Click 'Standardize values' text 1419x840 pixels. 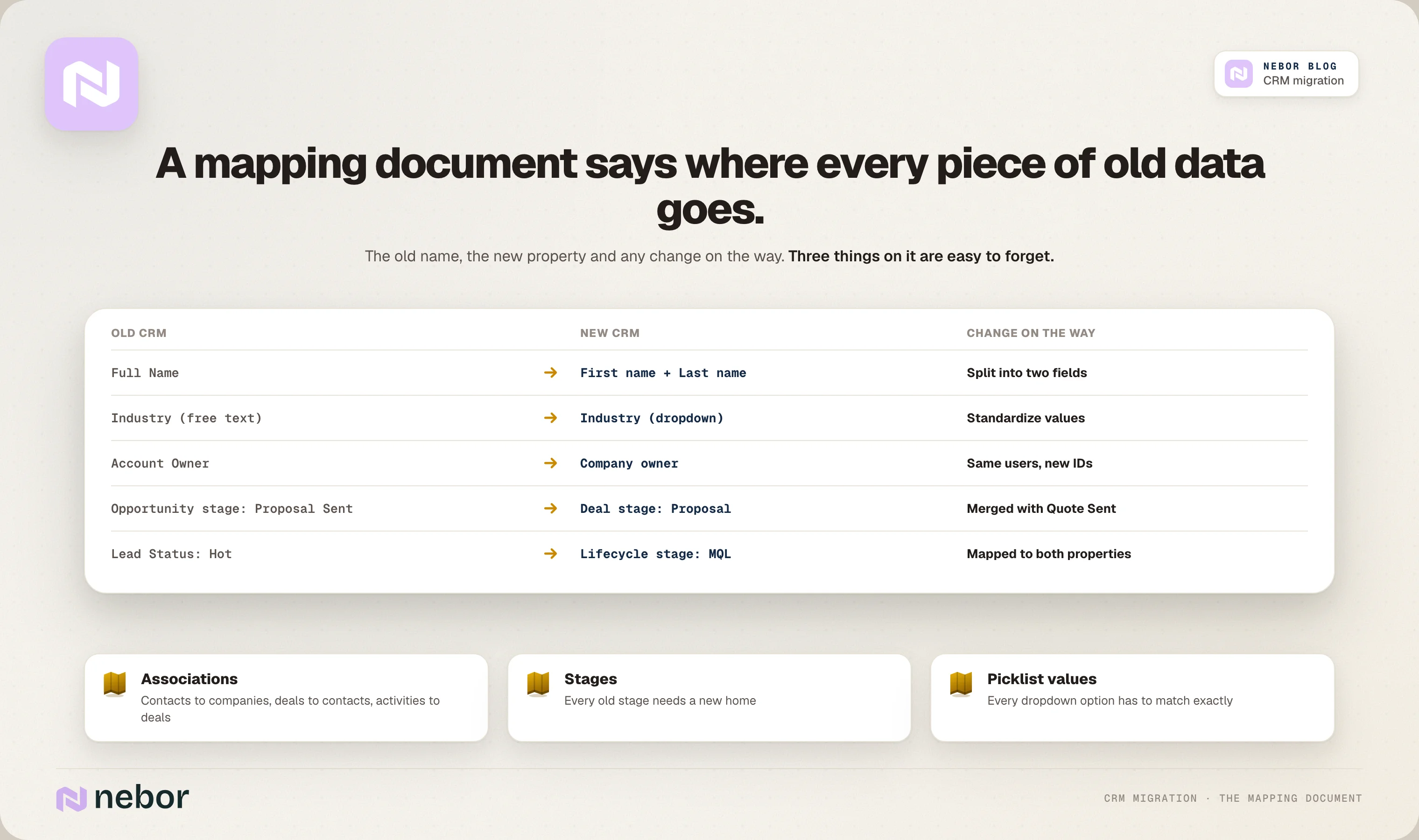[x=1026, y=418]
